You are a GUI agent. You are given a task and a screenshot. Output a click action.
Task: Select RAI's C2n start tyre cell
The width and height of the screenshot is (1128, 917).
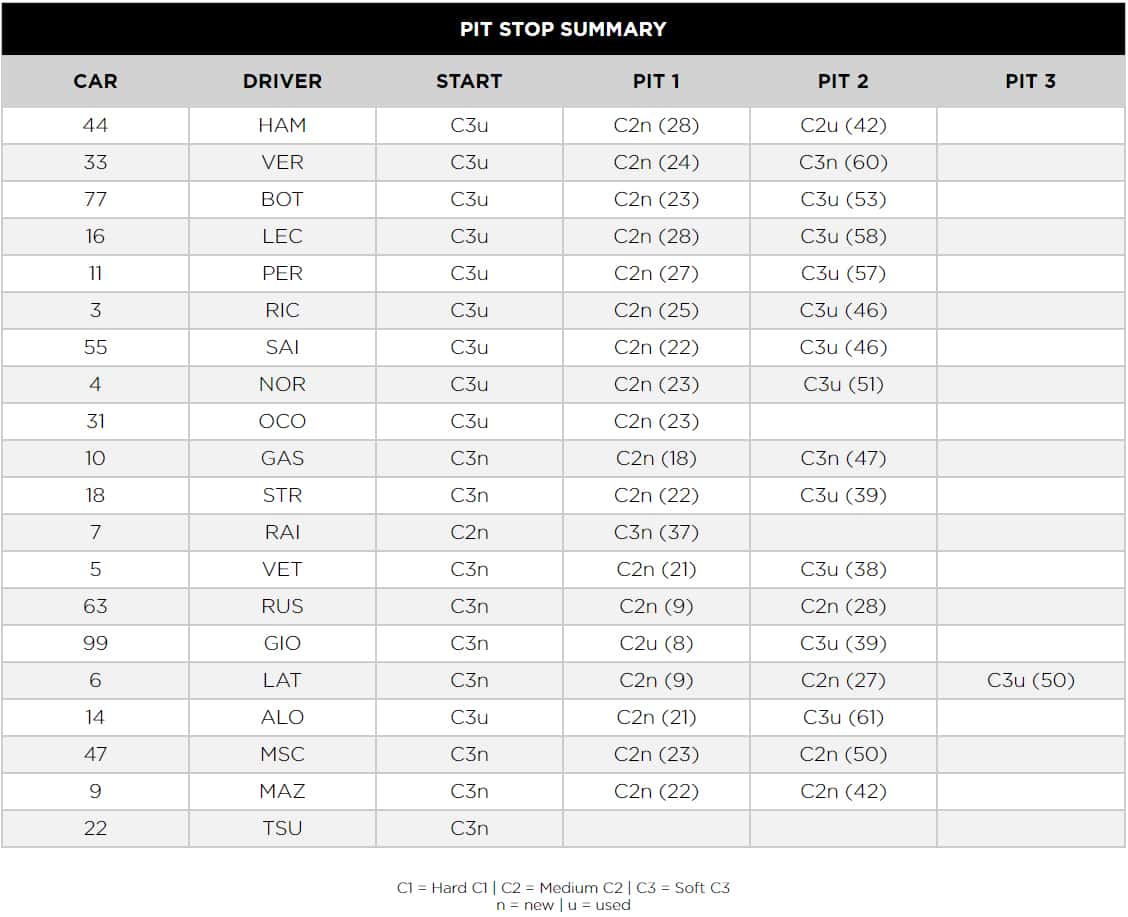coord(469,532)
